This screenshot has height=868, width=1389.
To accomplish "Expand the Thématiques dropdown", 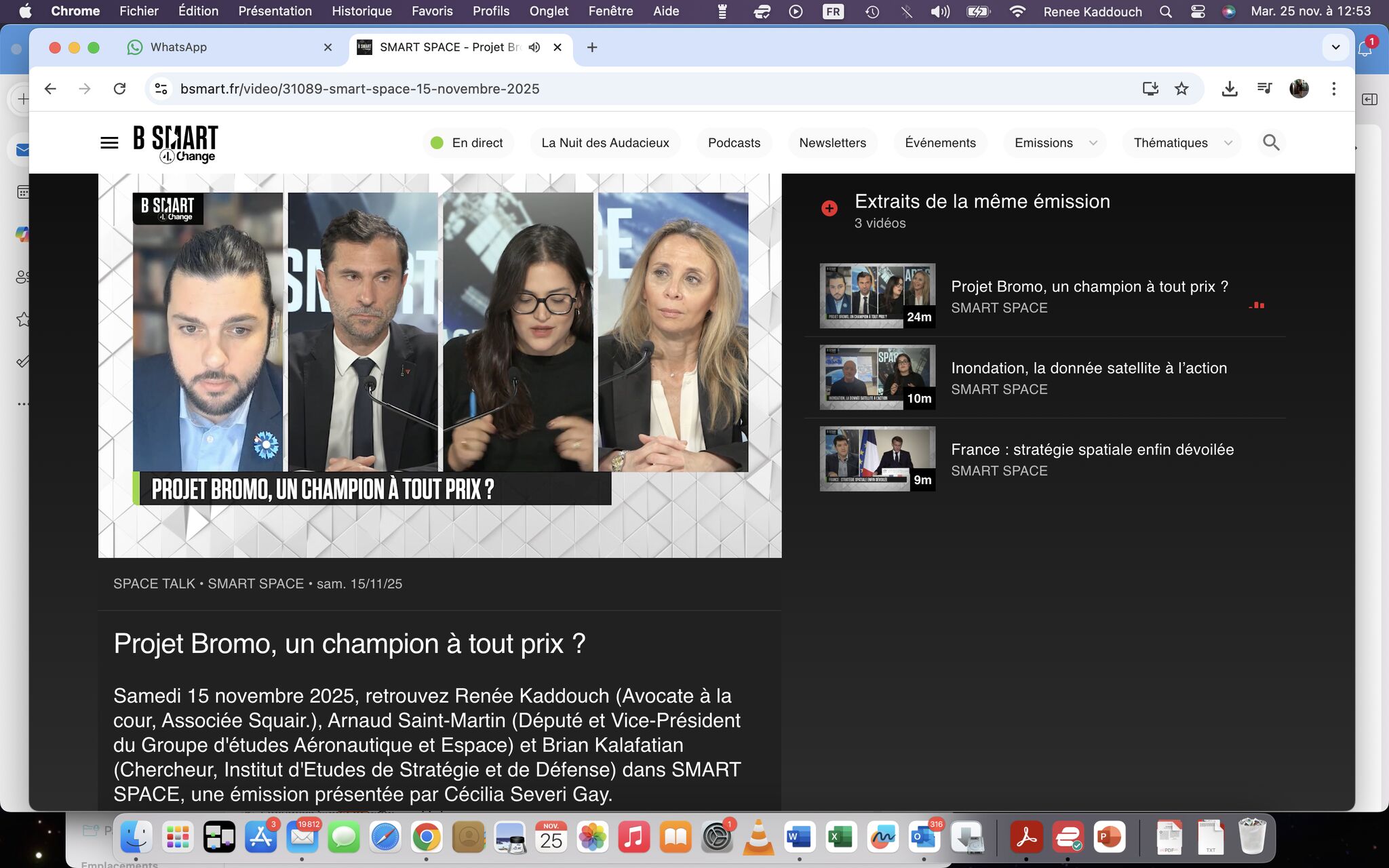I will pos(1181,143).
